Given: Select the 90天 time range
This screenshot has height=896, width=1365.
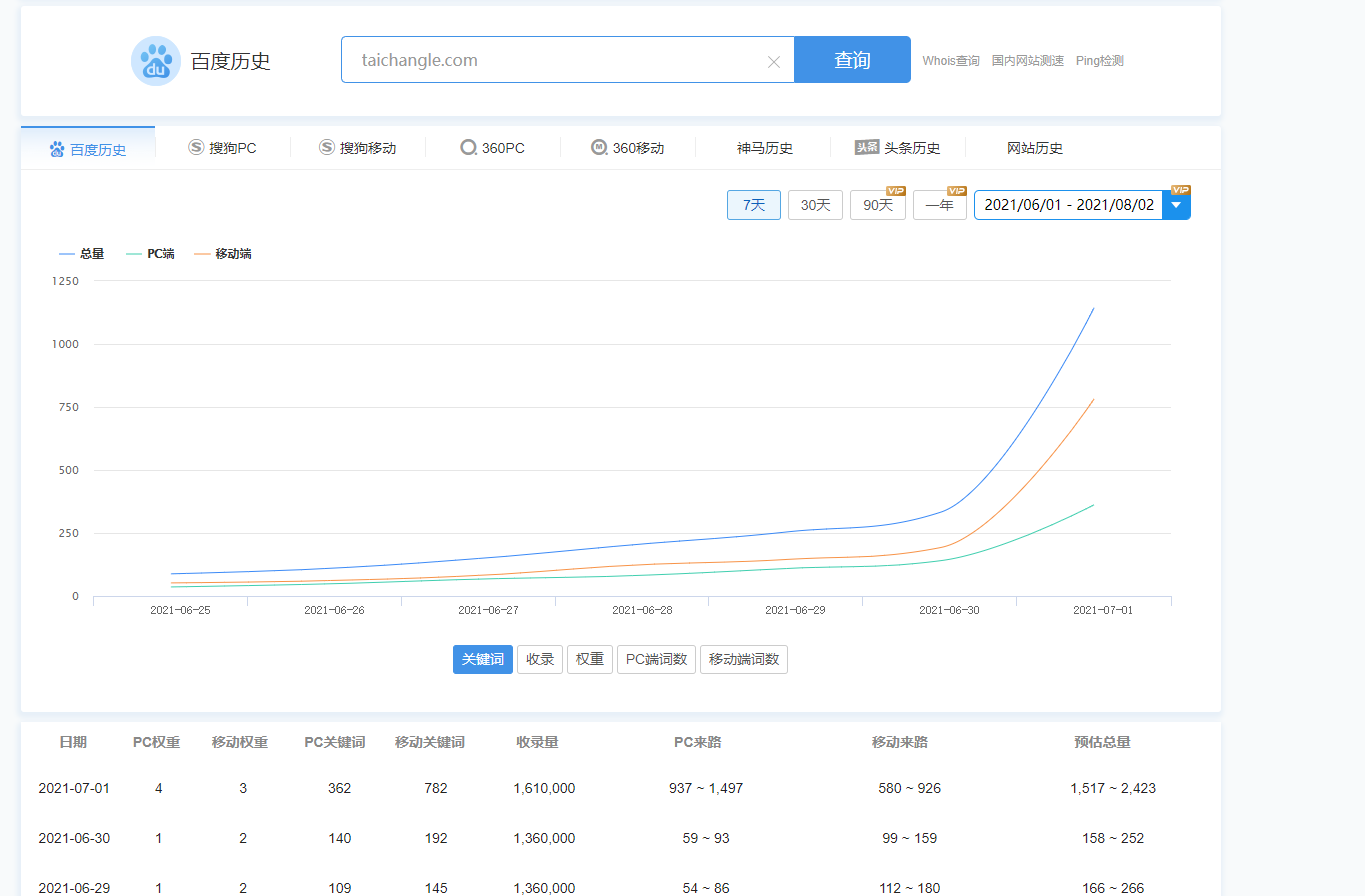Looking at the screenshot, I should coord(878,205).
